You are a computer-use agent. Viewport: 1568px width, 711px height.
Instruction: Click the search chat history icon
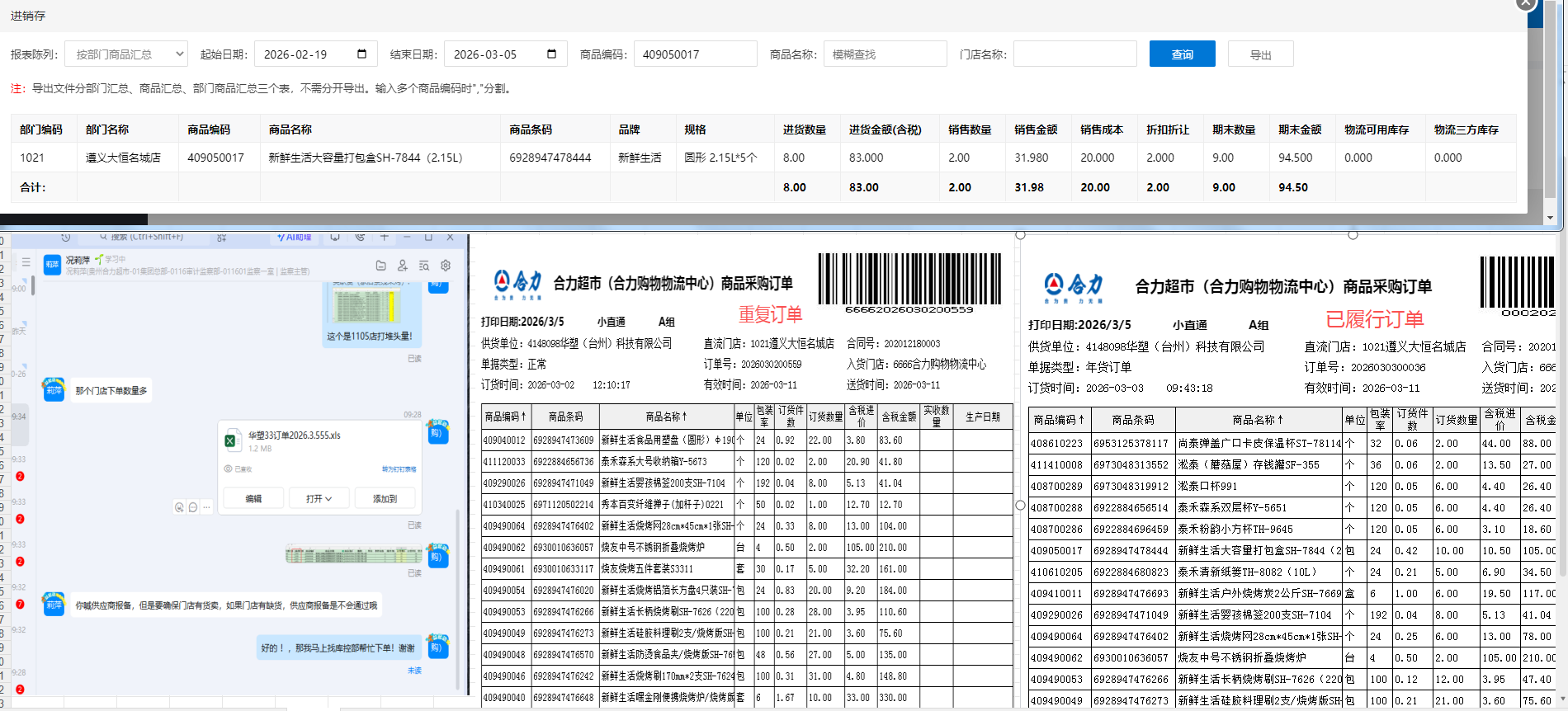coord(424,266)
